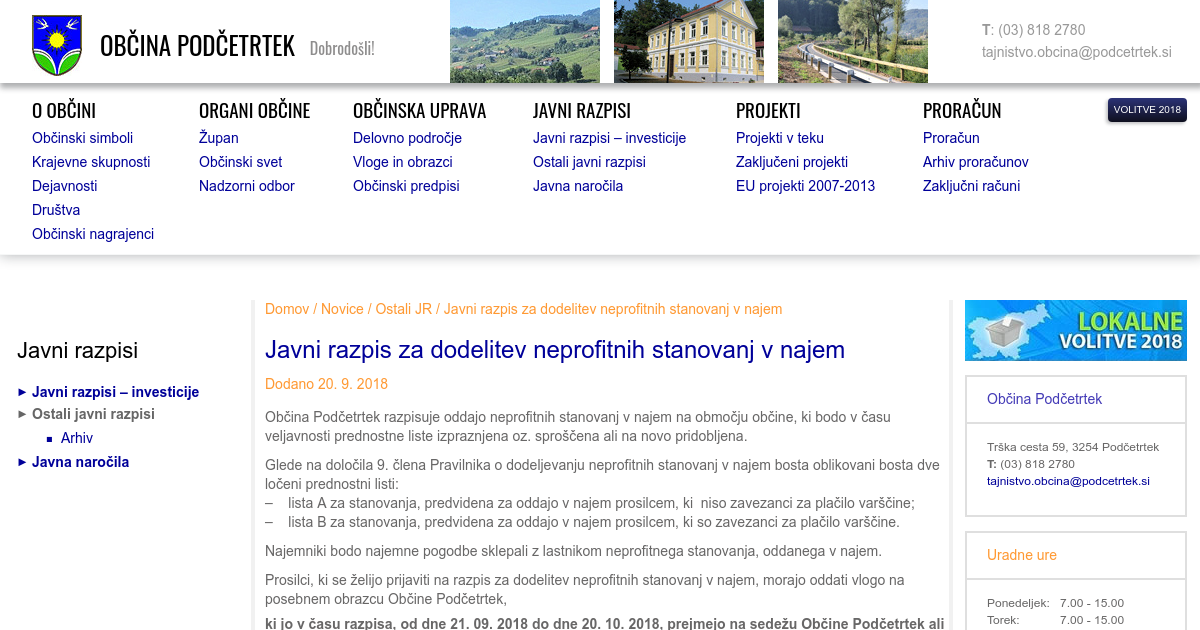
Task: Click Domov in the breadcrumb
Action: coord(287,309)
